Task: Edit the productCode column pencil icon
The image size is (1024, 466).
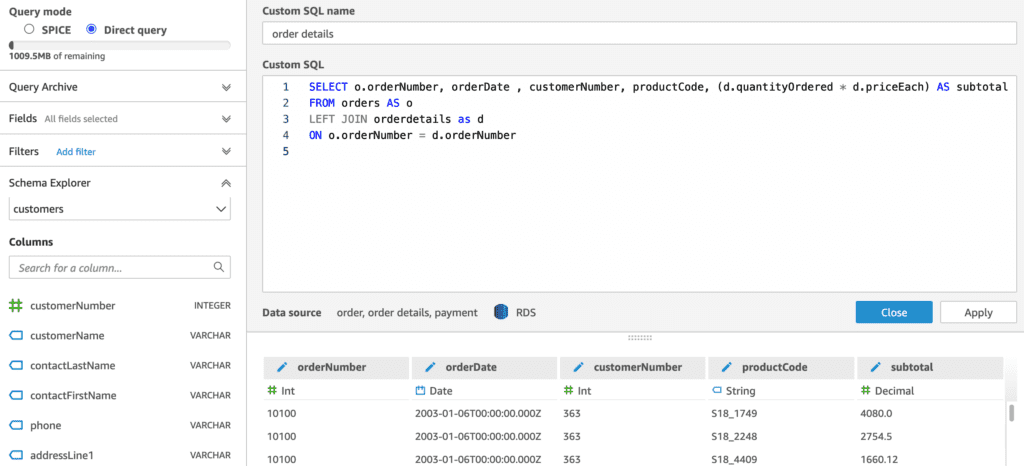Action: (727, 367)
